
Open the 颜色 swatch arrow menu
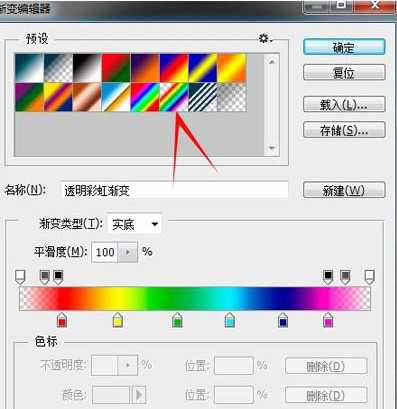(140, 395)
